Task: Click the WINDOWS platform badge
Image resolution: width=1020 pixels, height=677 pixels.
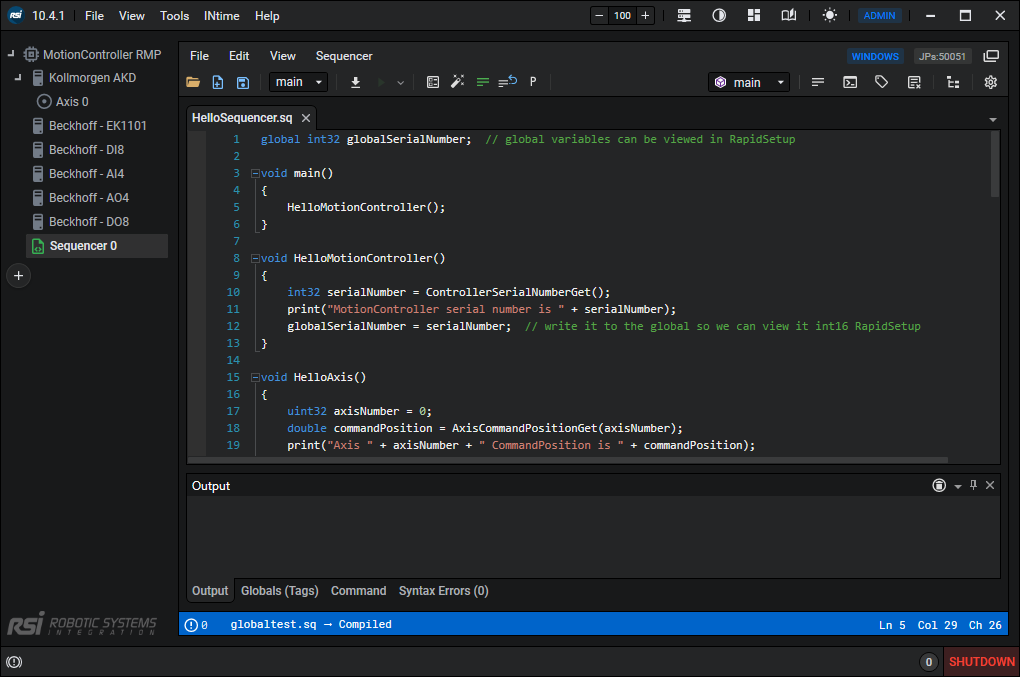Action: [875, 57]
